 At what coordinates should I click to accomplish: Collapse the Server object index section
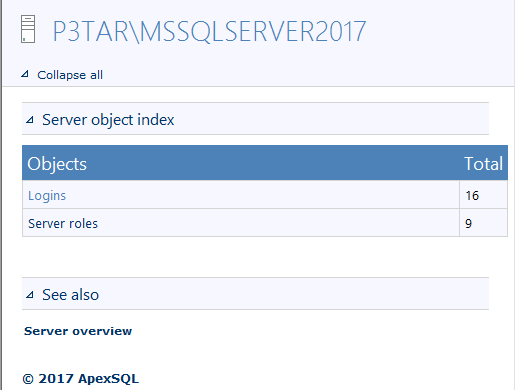pyautogui.click(x=30, y=120)
